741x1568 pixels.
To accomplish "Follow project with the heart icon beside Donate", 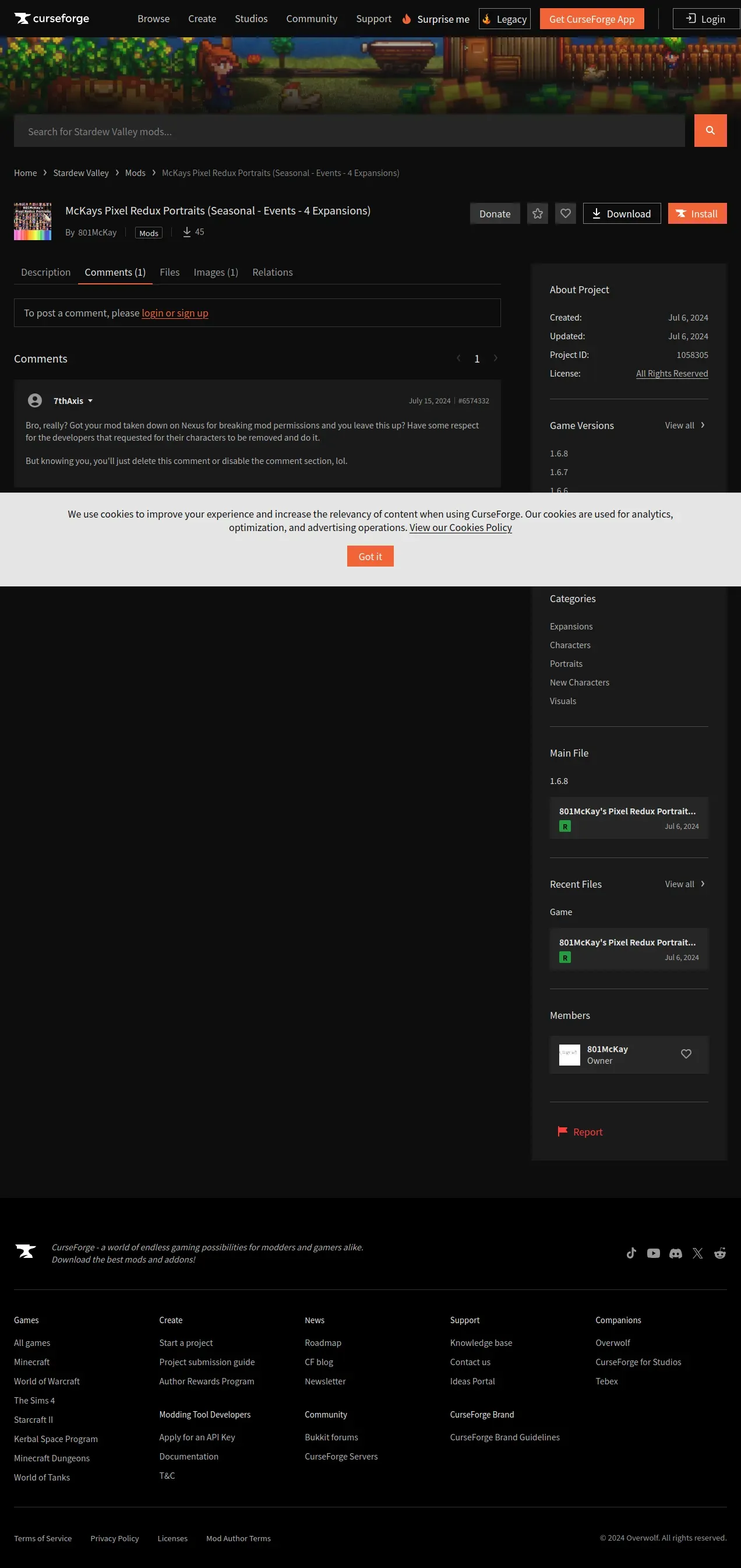I will pyautogui.click(x=565, y=214).
